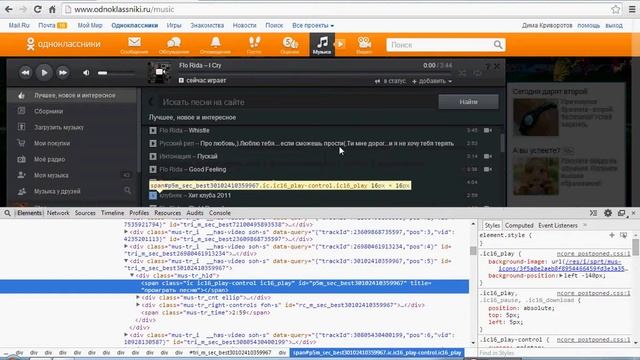This screenshot has height=360, width=640.
Task: Switch to DevTools Network tab
Action: (58, 213)
